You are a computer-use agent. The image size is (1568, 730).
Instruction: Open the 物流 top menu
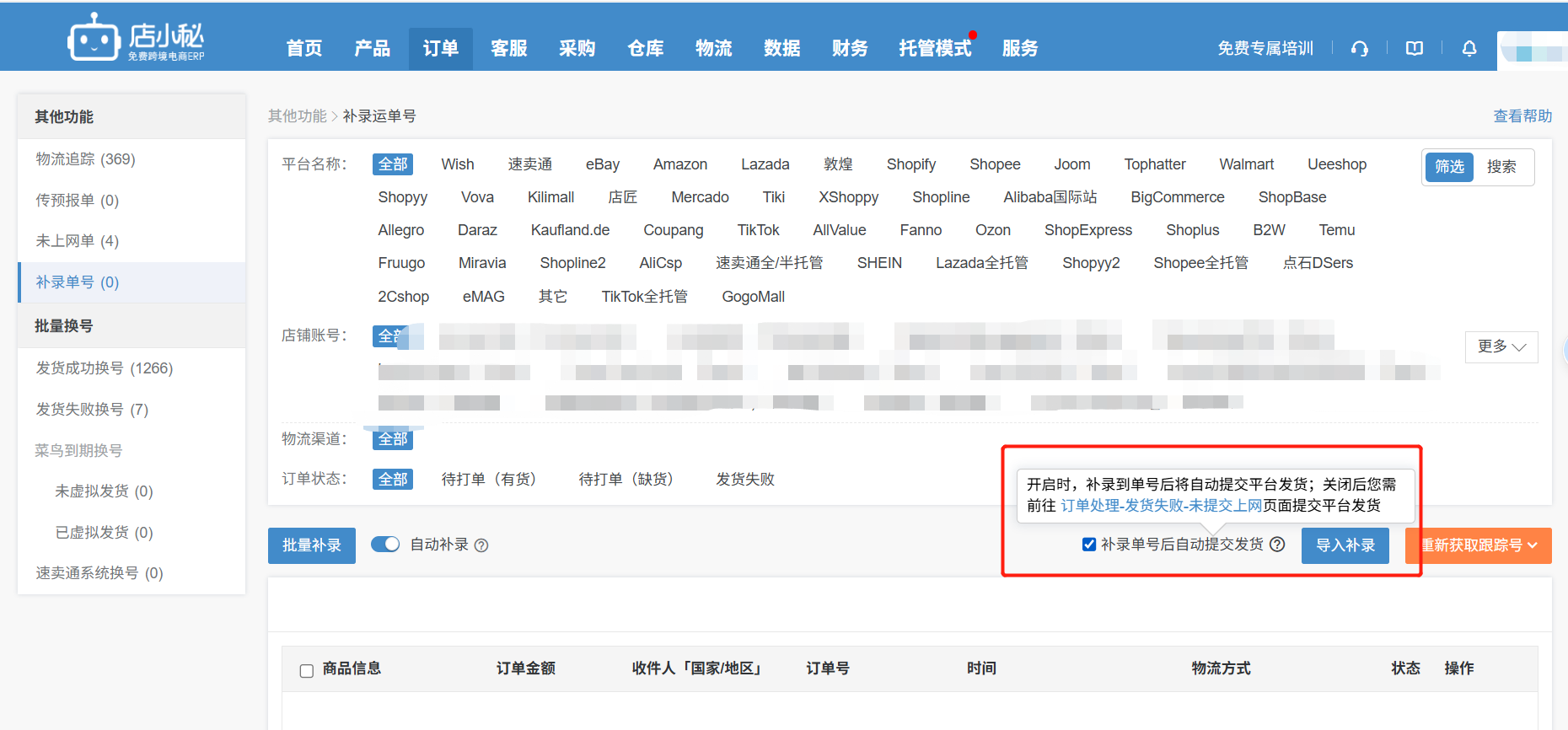click(x=714, y=48)
